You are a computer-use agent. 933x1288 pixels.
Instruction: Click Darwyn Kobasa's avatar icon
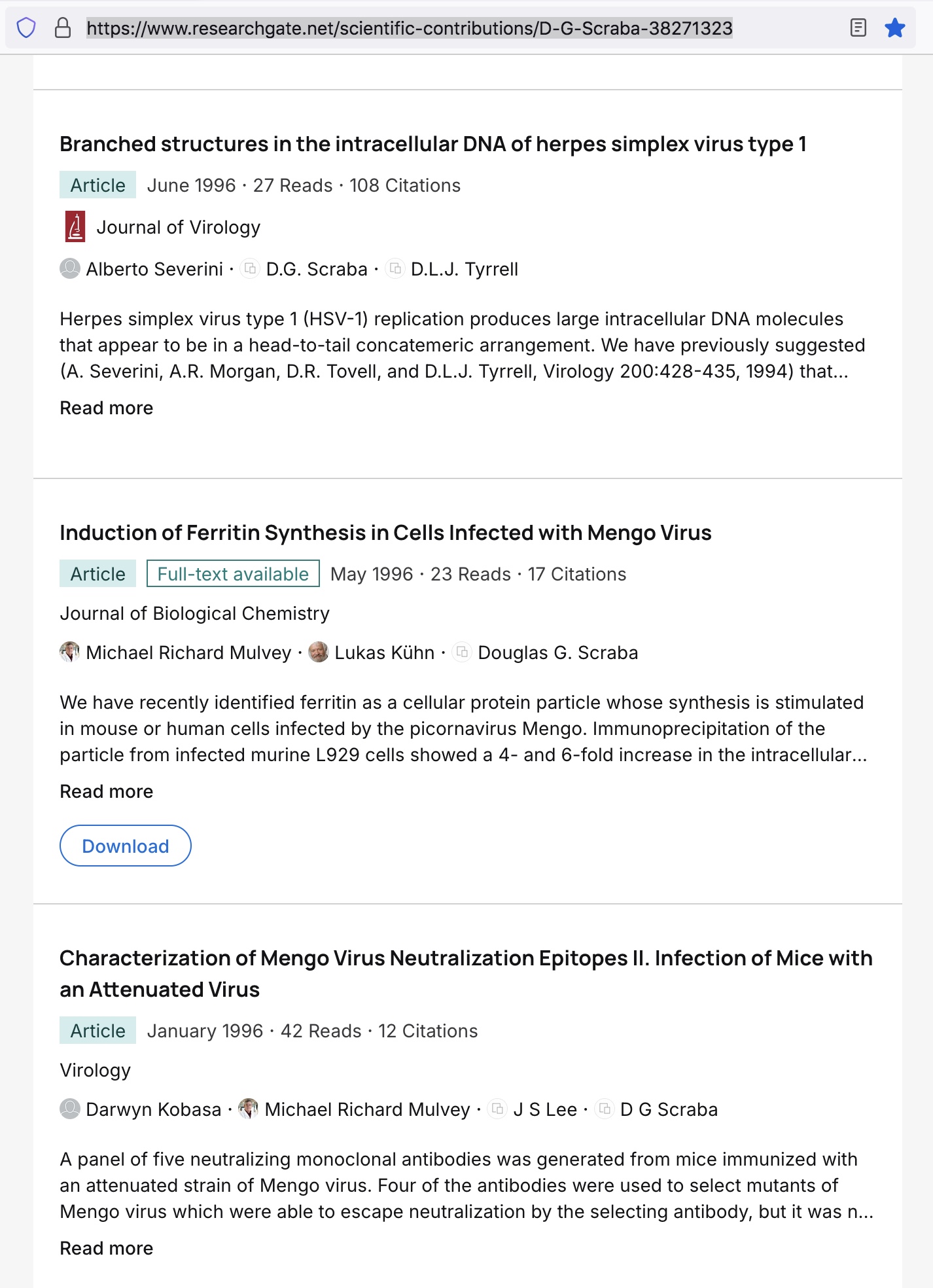point(70,1109)
